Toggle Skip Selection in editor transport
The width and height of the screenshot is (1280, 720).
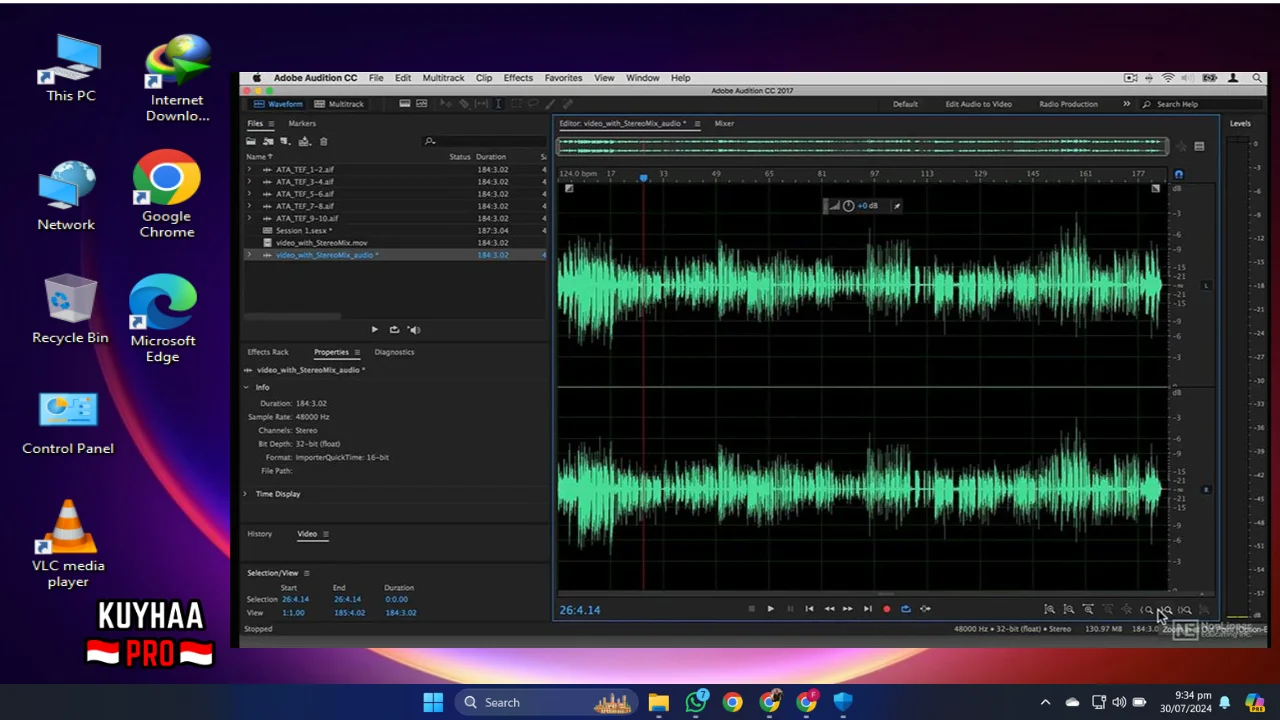click(925, 609)
